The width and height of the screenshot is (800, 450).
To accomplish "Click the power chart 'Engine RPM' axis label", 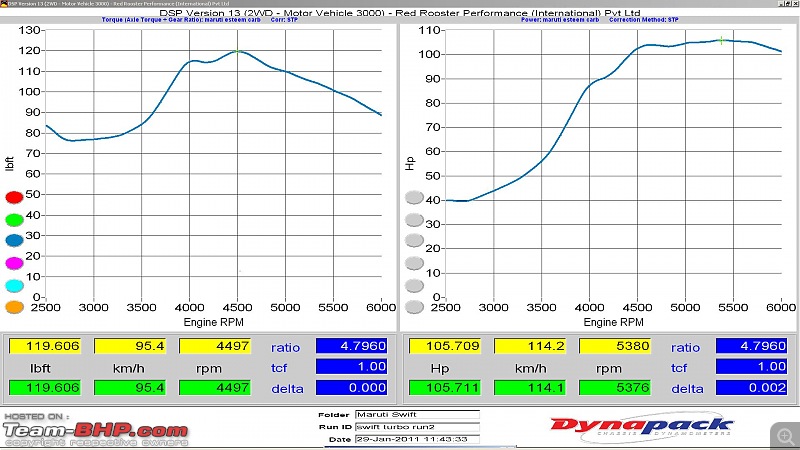I will click(613, 322).
